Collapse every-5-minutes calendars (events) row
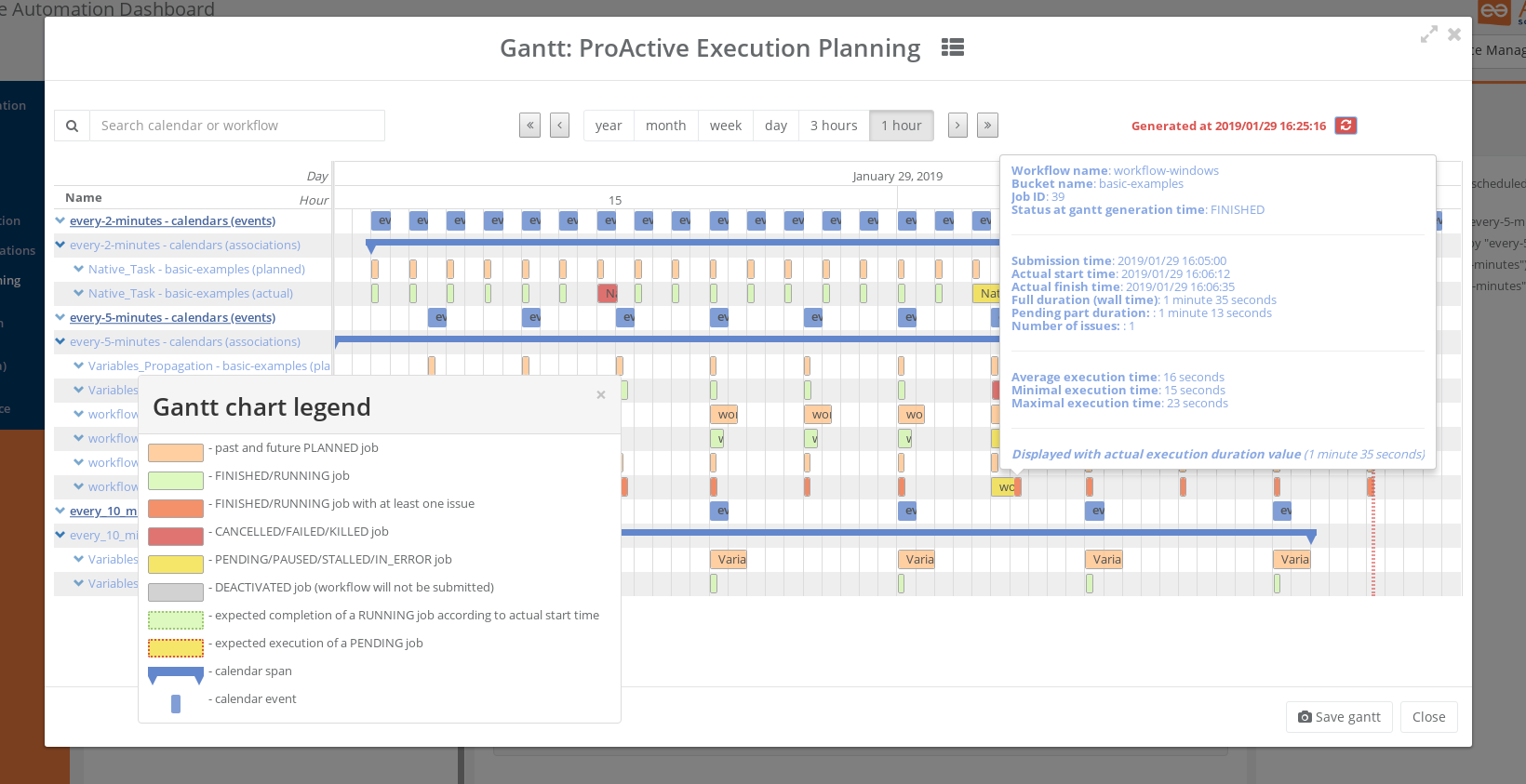Screen dimensions: 1526x784 [x=60, y=317]
